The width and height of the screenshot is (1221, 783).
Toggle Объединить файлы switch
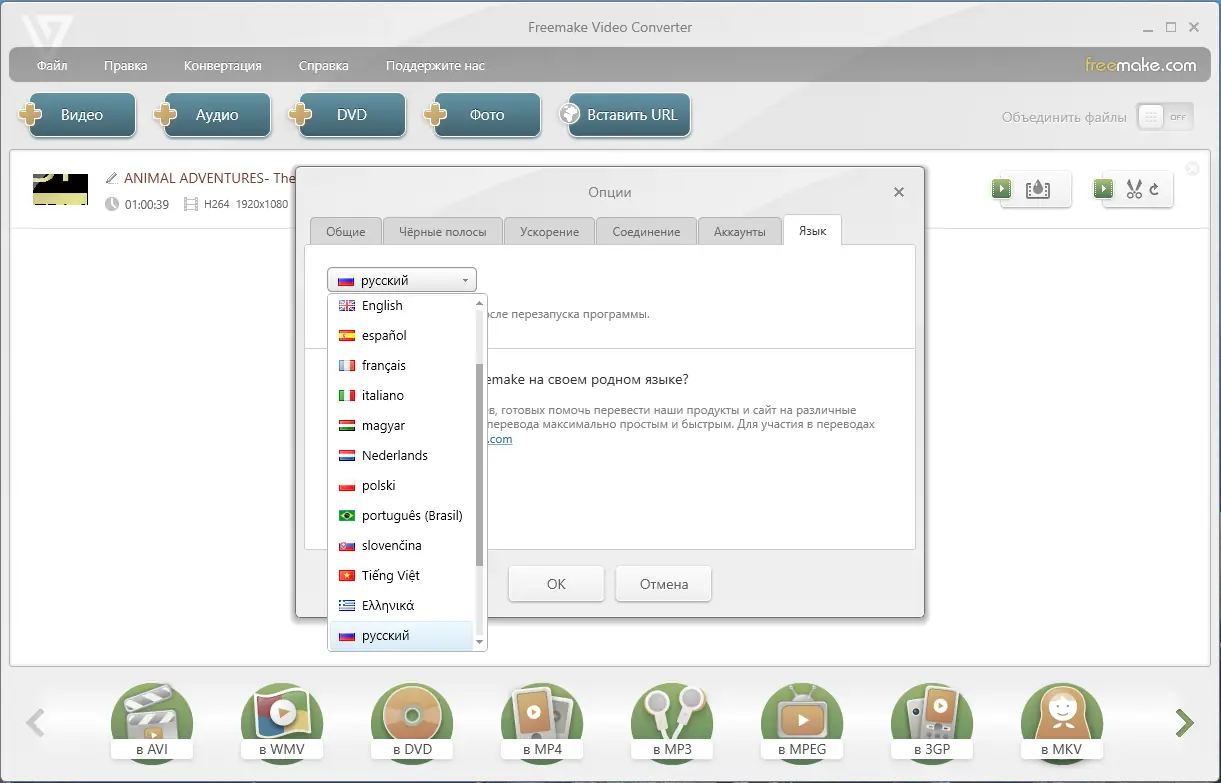pos(1165,117)
